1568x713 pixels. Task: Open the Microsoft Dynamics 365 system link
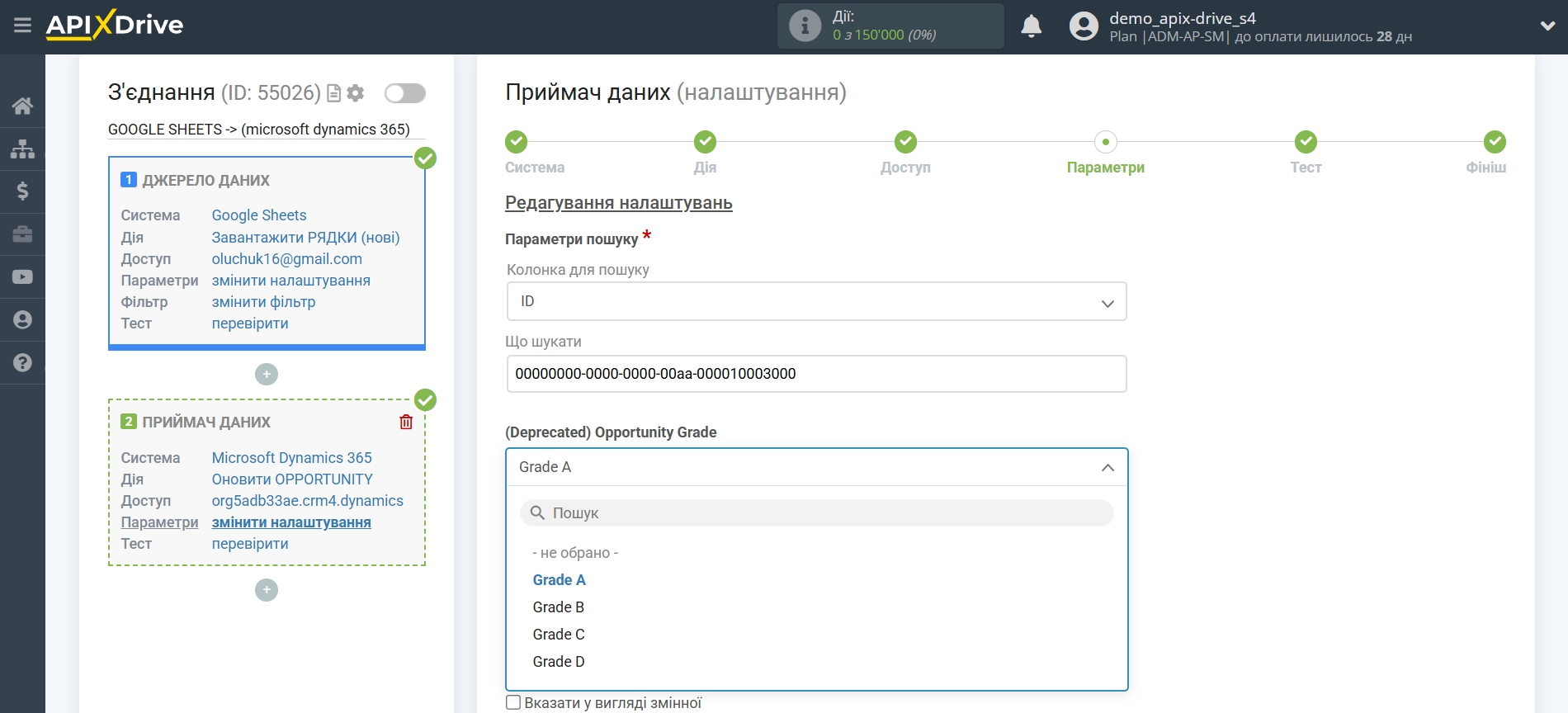click(292, 458)
